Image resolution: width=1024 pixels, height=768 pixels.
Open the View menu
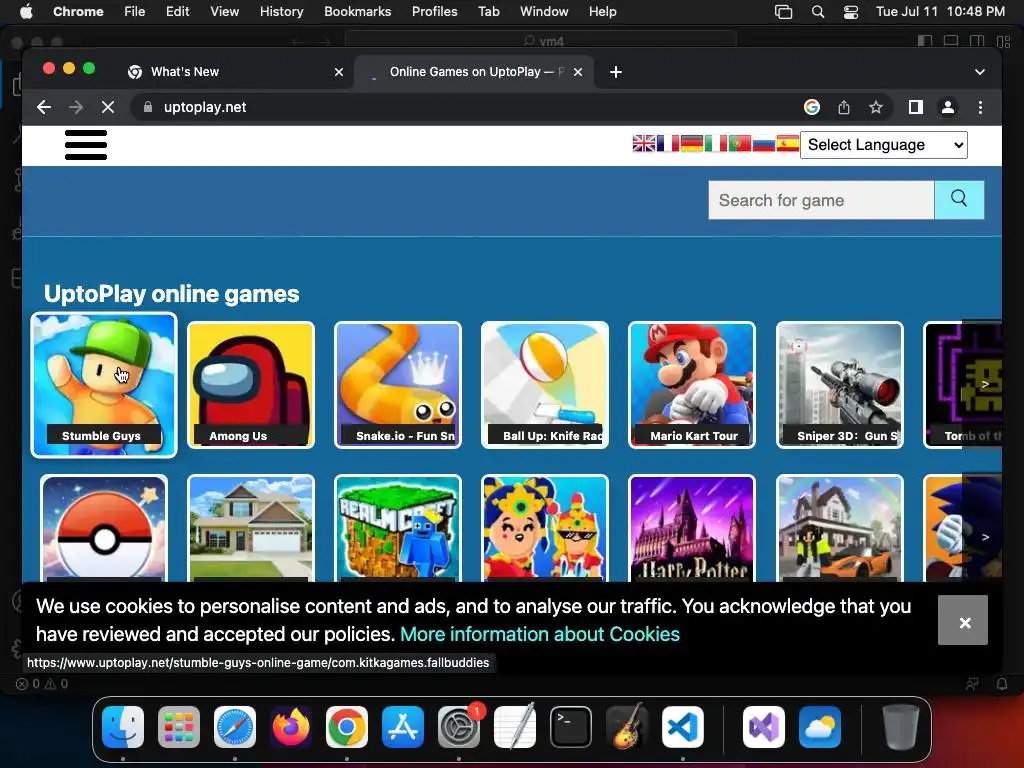(225, 12)
